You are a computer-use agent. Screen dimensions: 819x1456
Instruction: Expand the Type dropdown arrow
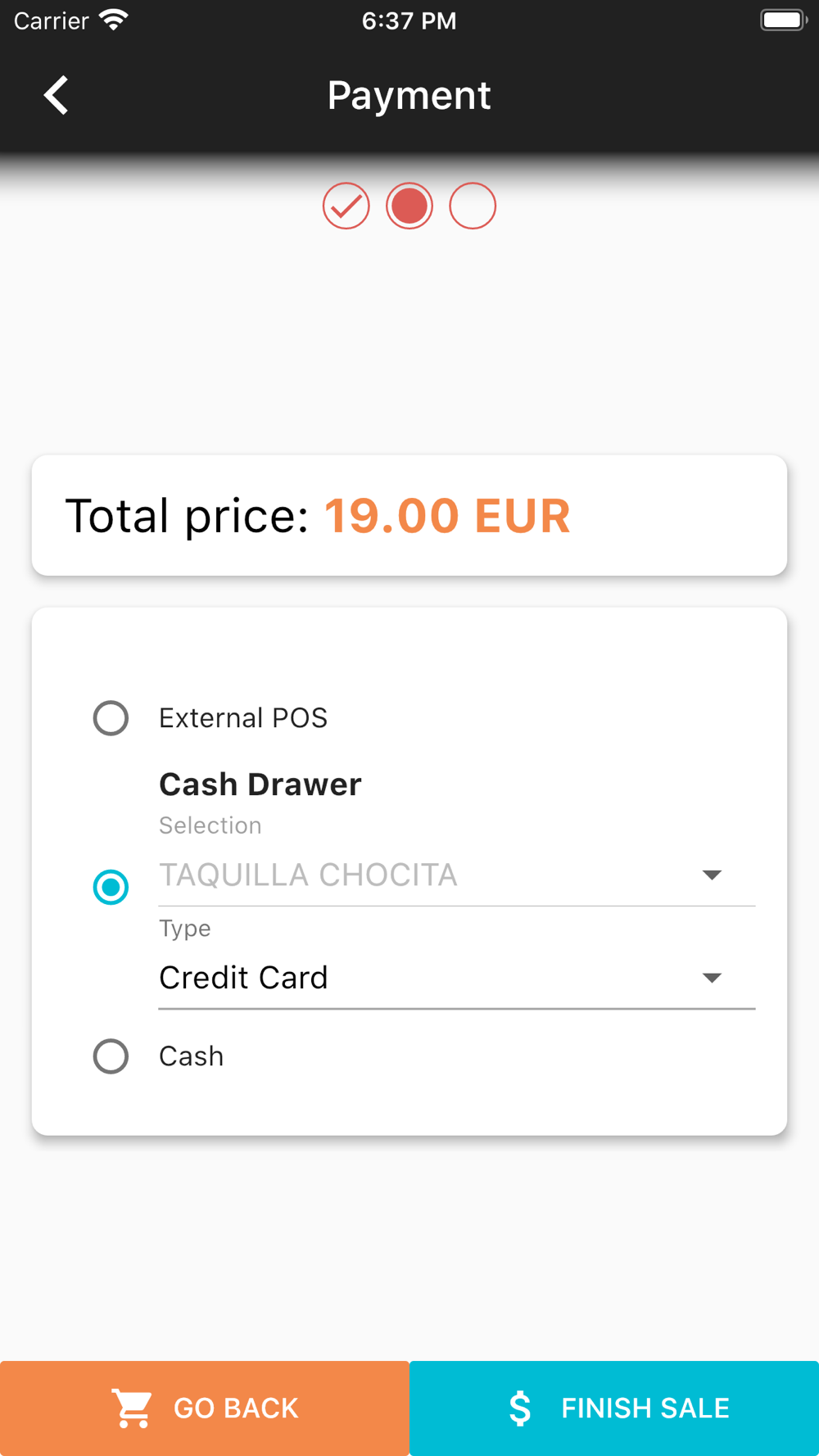click(712, 978)
